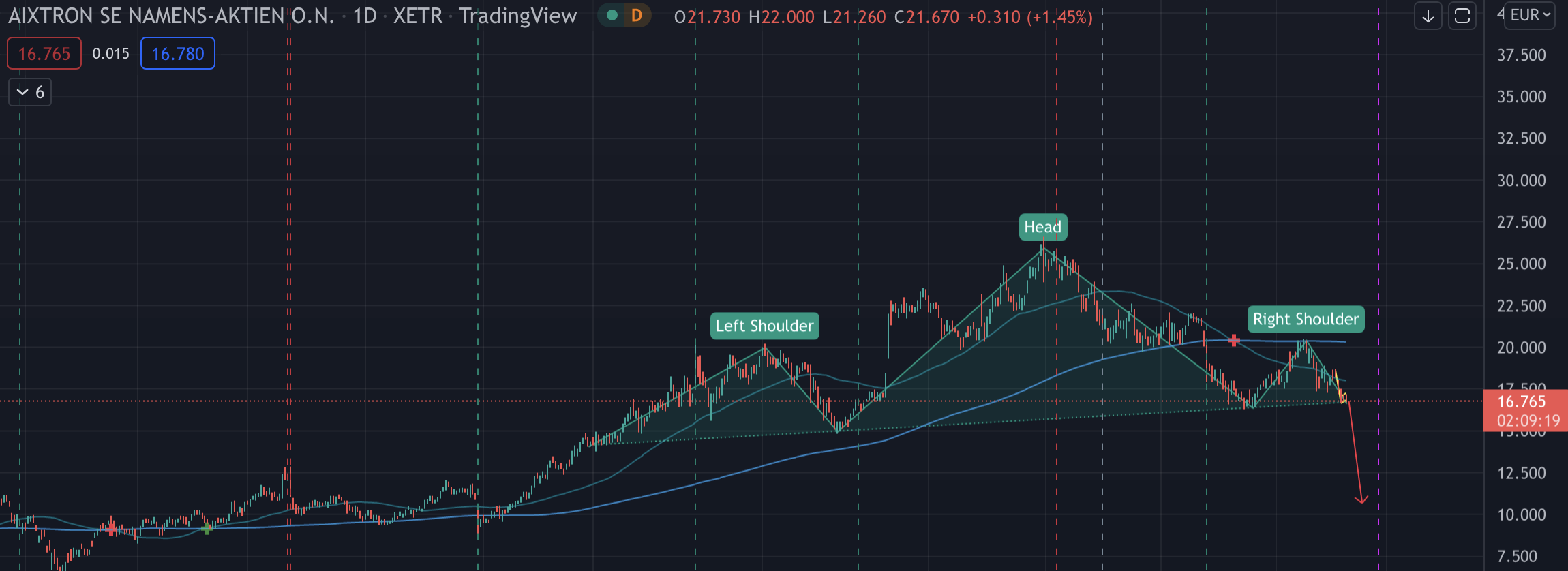Click the AIXTRON SE symbol title
Screen dimensions: 1568x571
pos(171,16)
